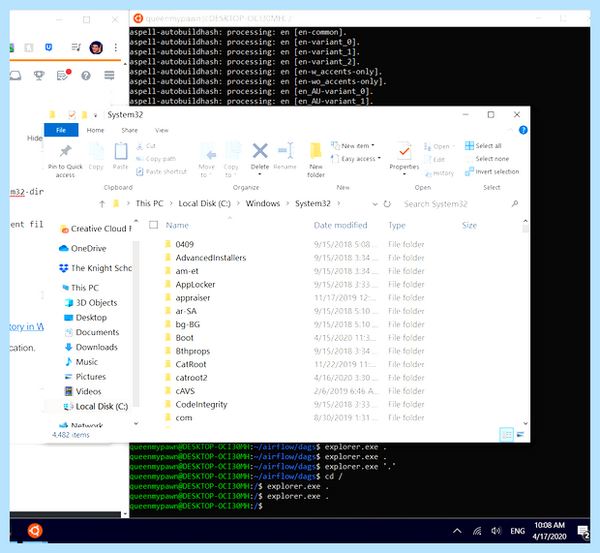Open the Delete options dropdown arrow
600x553 pixels.
260,175
